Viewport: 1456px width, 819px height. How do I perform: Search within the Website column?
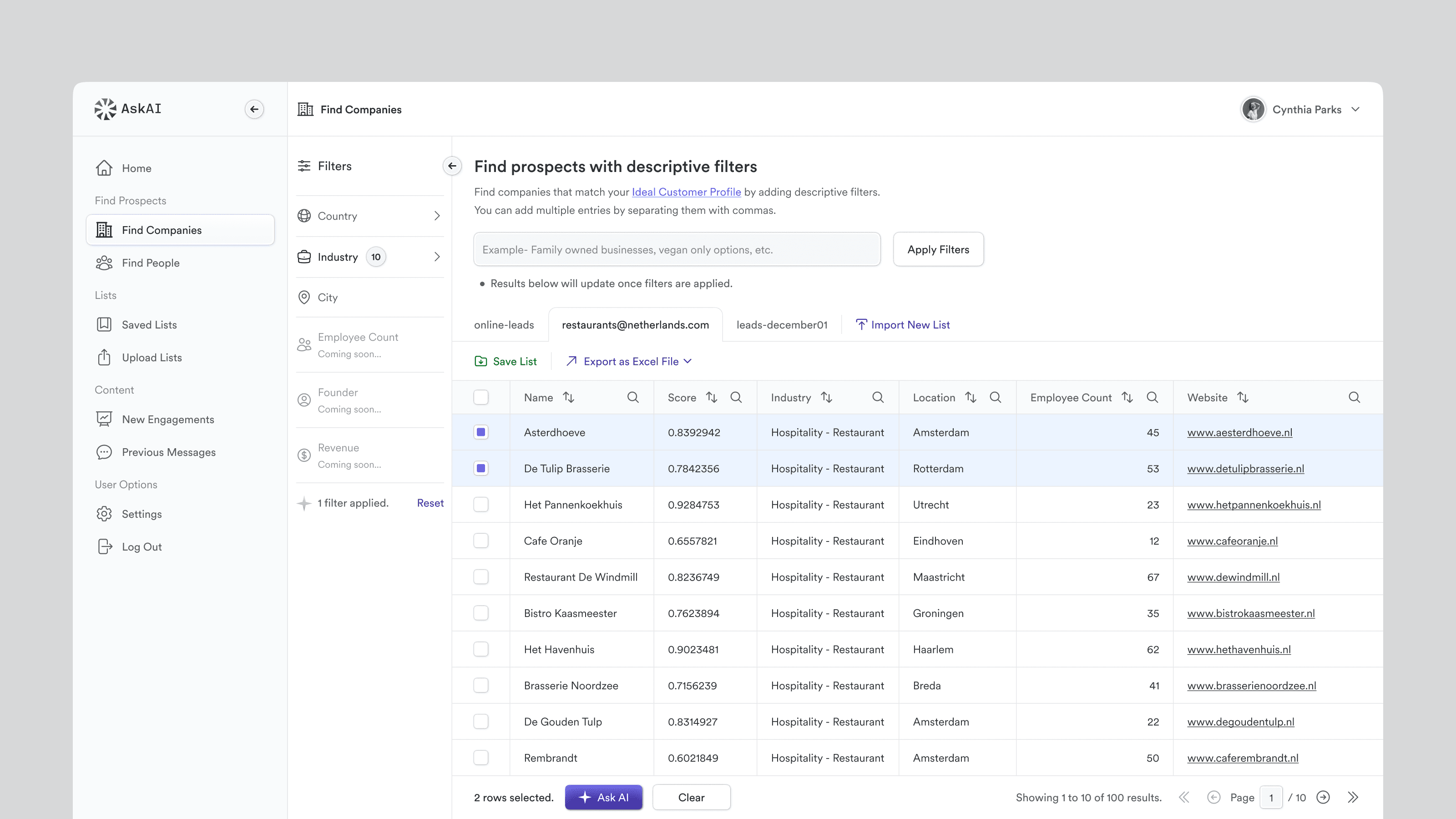pos(1354,397)
